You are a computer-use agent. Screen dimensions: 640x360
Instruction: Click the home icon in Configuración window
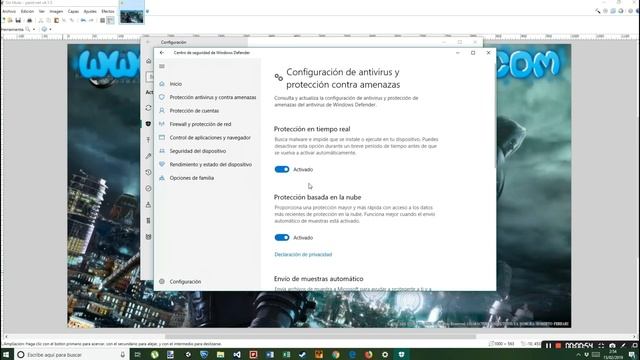point(149,61)
